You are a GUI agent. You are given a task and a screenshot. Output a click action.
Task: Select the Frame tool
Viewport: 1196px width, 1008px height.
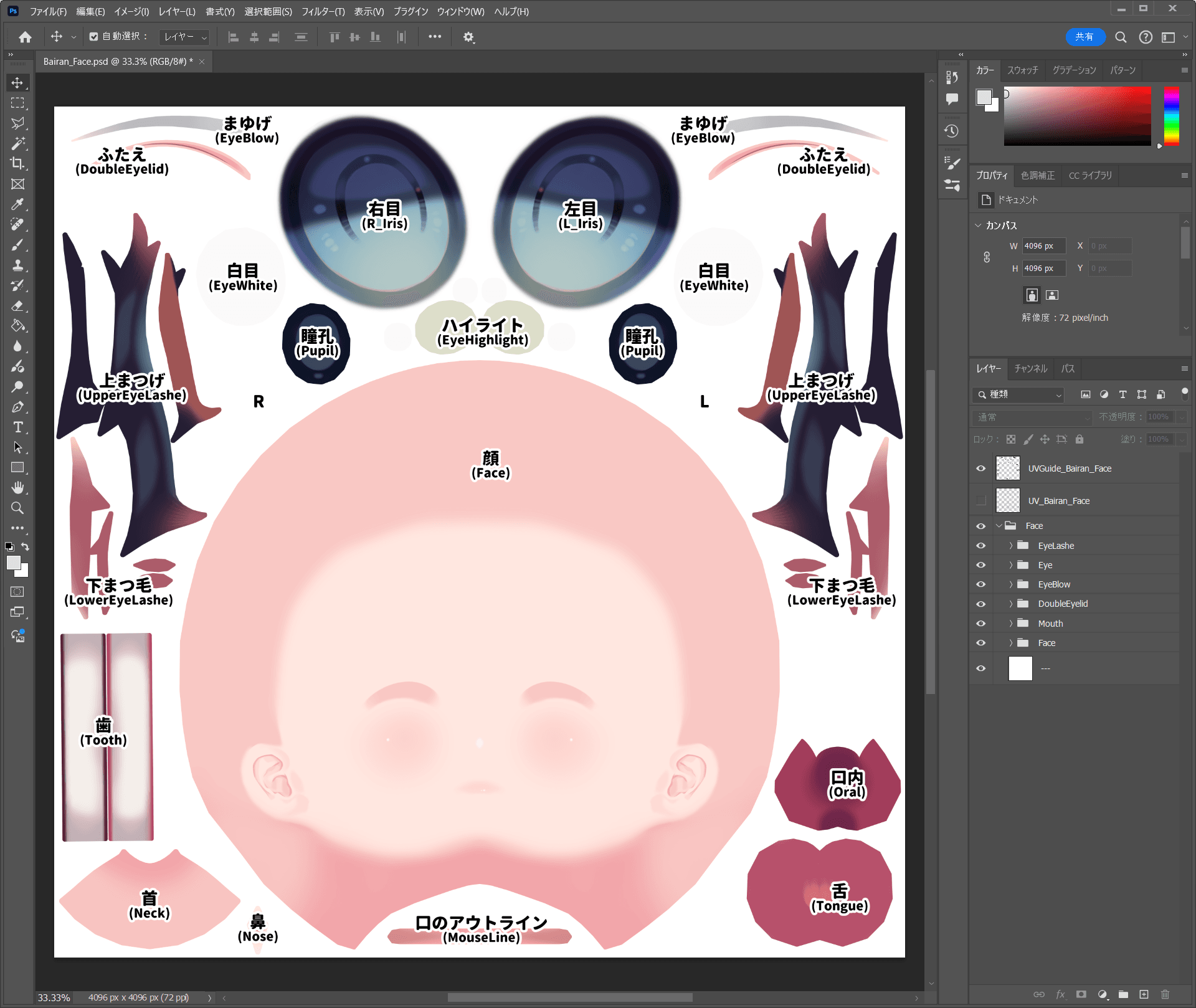click(x=17, y=184)
